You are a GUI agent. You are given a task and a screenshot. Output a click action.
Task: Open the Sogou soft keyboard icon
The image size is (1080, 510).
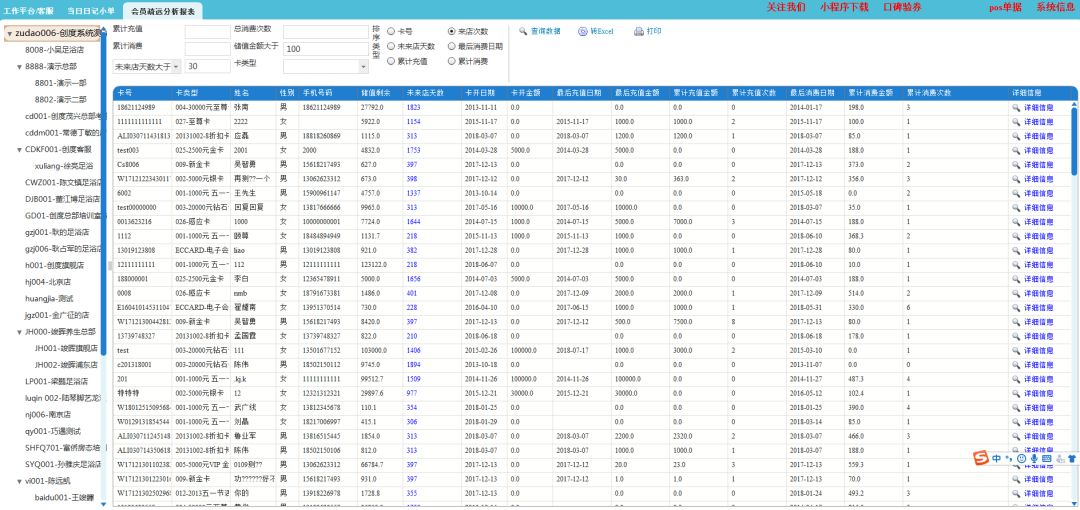(x=1046, y=458)
